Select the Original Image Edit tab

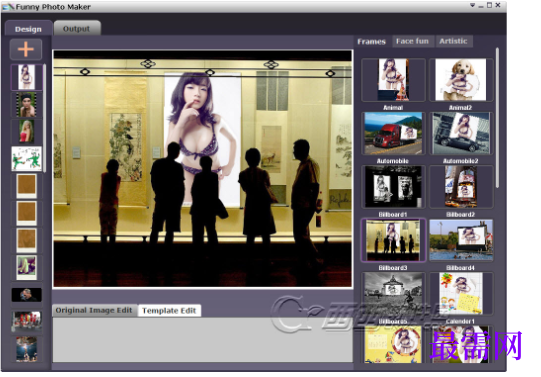pos(94,310)
